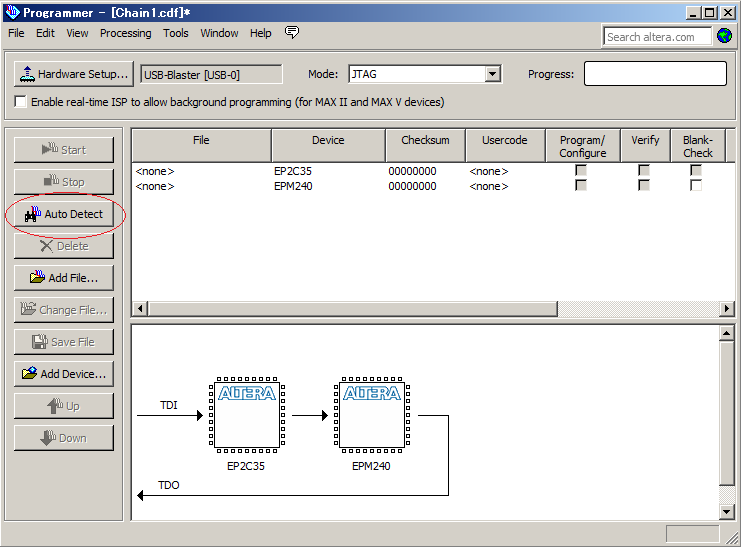Move device Down in chain
Image resolution: width=741 pixels, height=547 pixels.
click(x=64, y=438)
